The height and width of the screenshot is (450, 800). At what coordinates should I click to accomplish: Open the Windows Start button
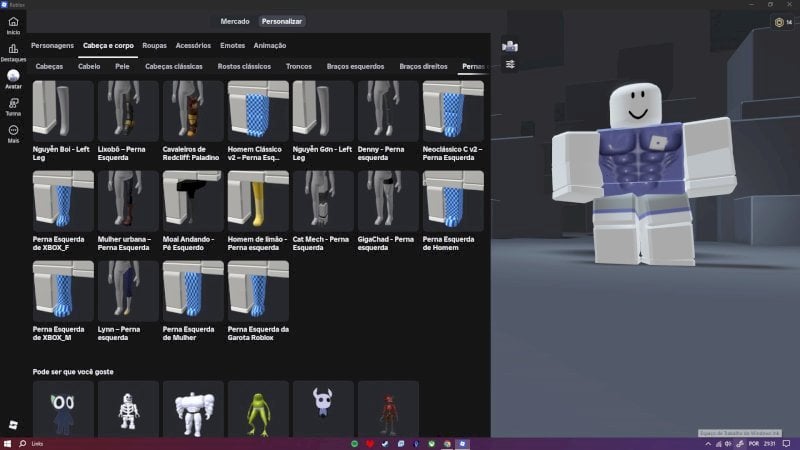pos(7,444)
